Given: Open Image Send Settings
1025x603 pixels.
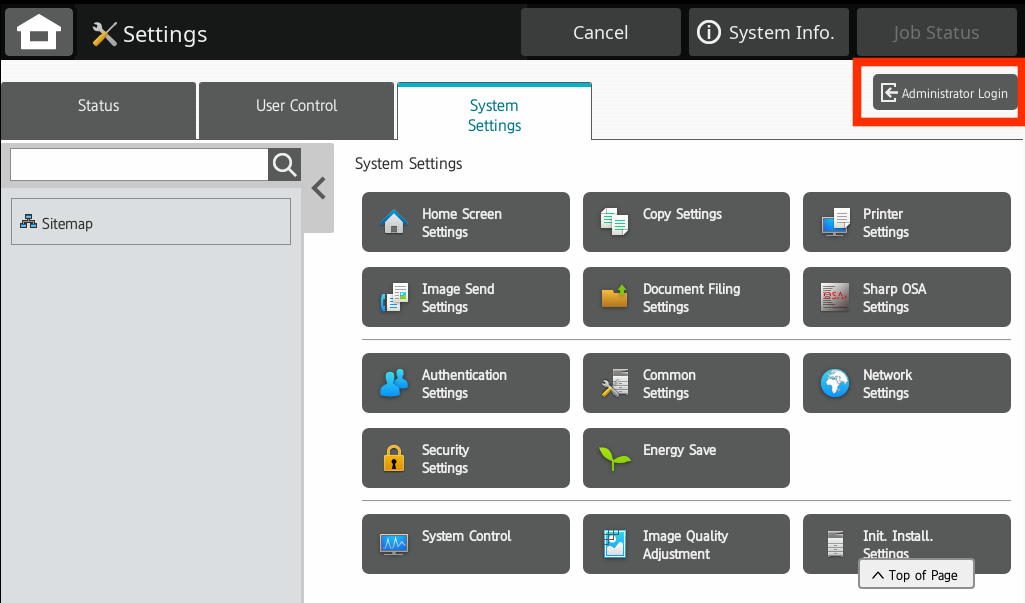Looking at the screenshot, I should click(x=465, y=297).
